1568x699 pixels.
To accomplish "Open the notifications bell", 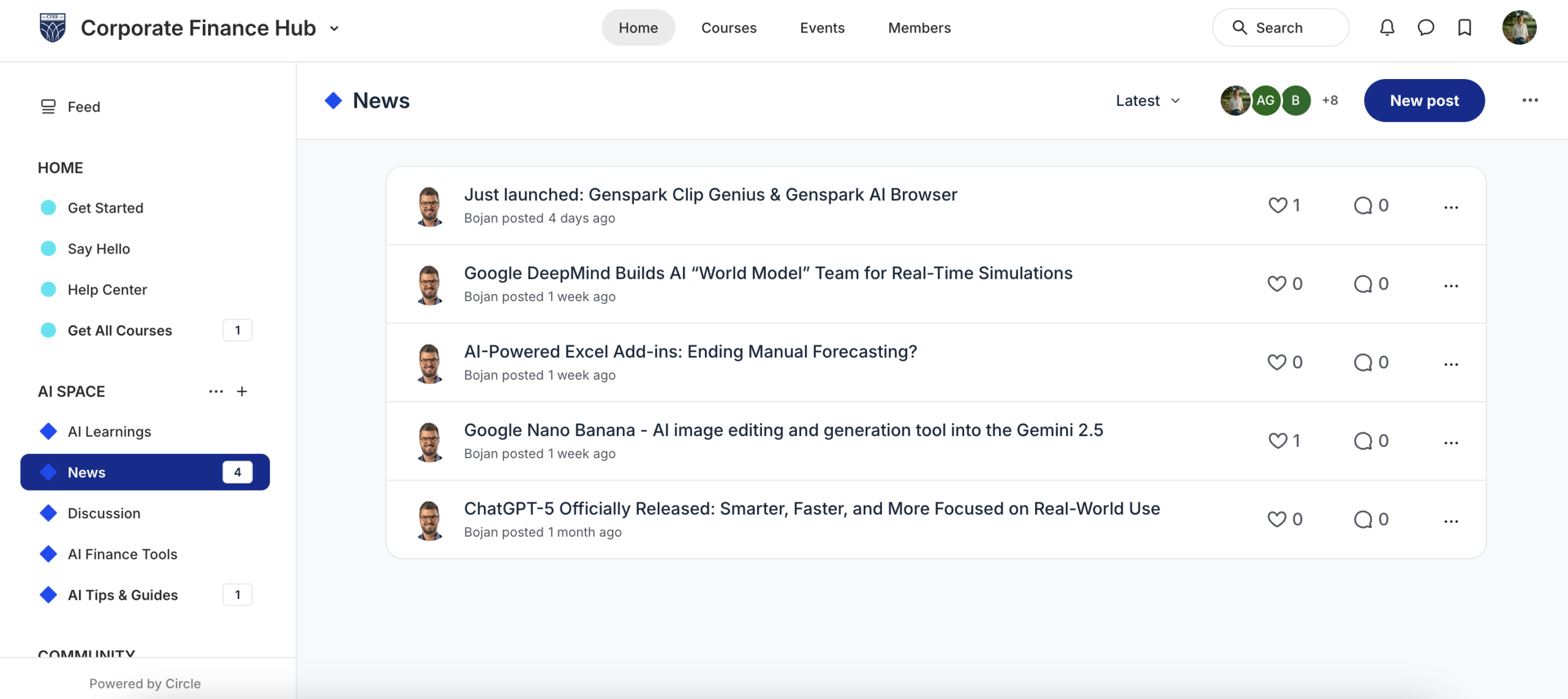I will tap(1387, 28).
